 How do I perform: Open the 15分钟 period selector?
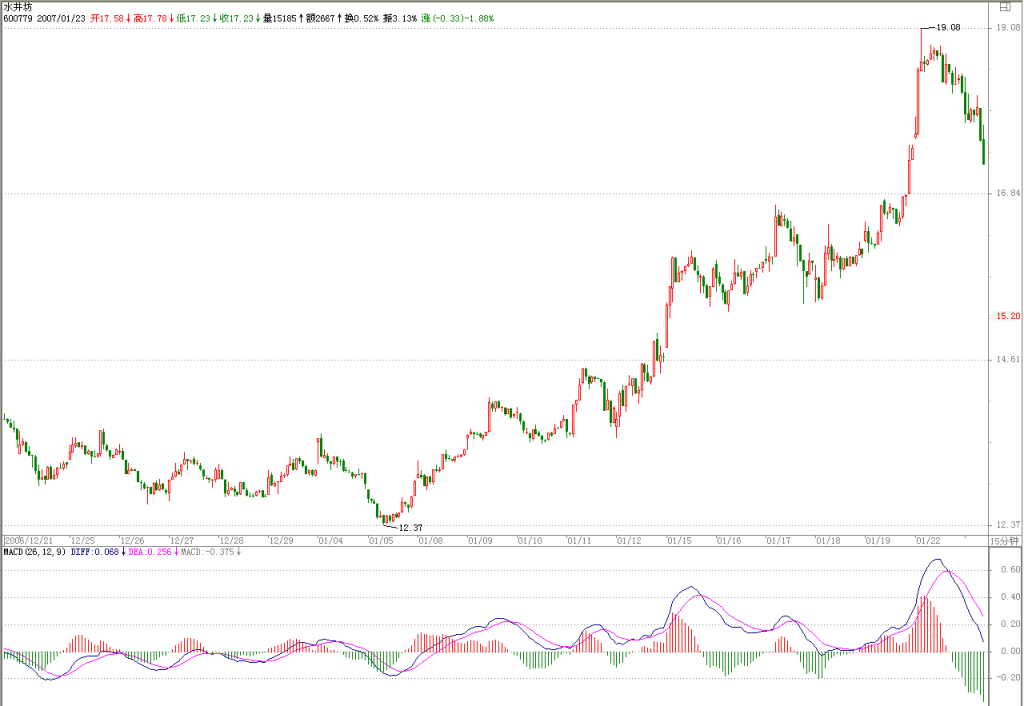pyautogui.click(x=1004, y=541)
